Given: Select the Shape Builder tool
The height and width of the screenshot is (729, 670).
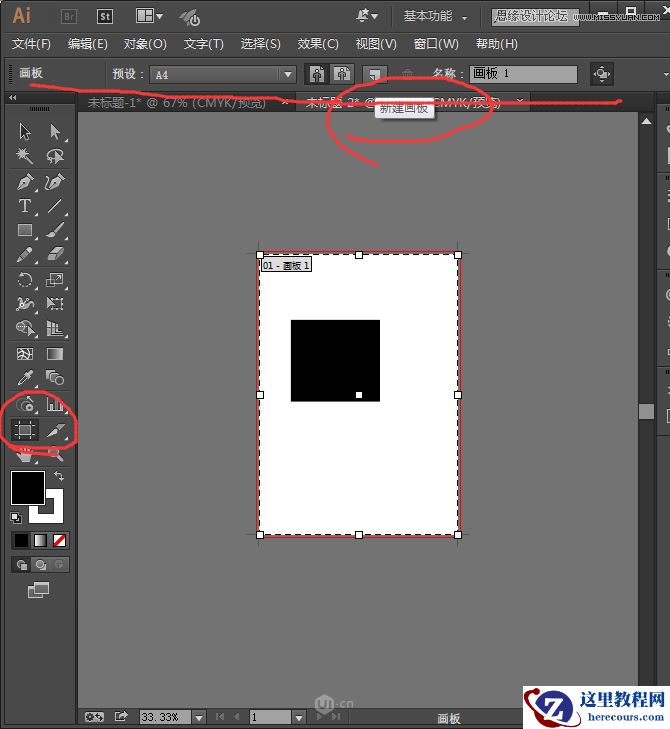Looking at the screenshot, I should point(25,328).
